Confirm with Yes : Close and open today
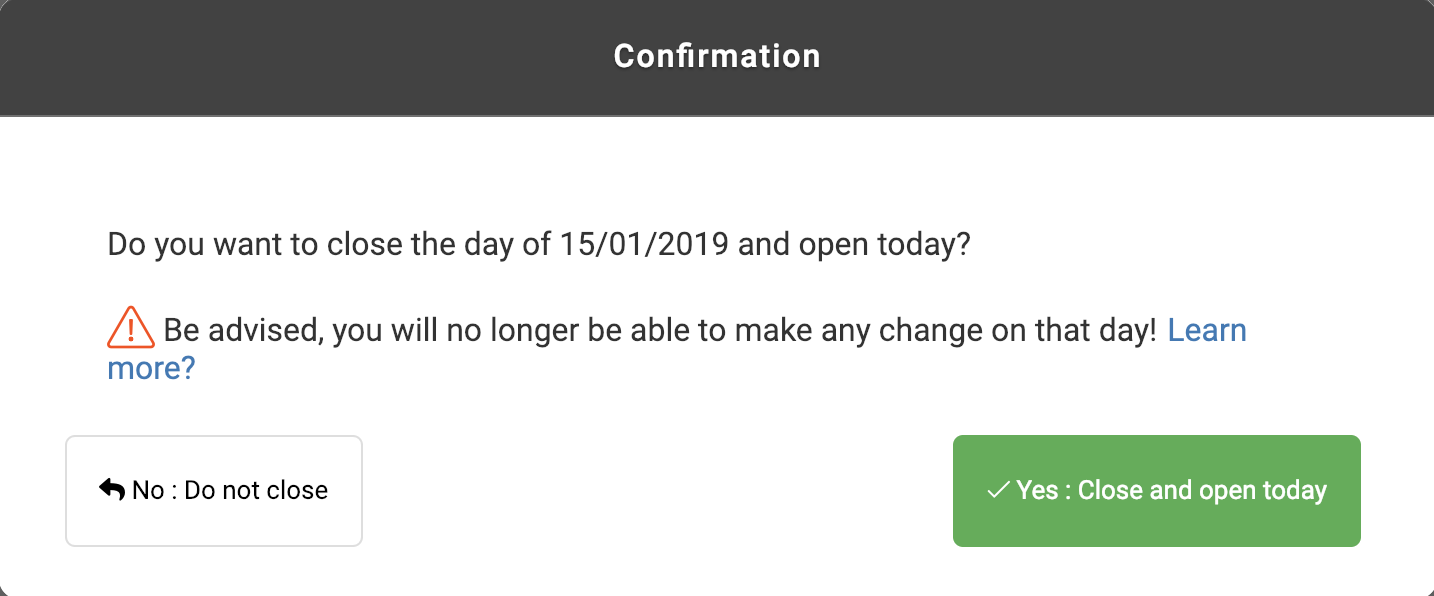 point(1157,491)
